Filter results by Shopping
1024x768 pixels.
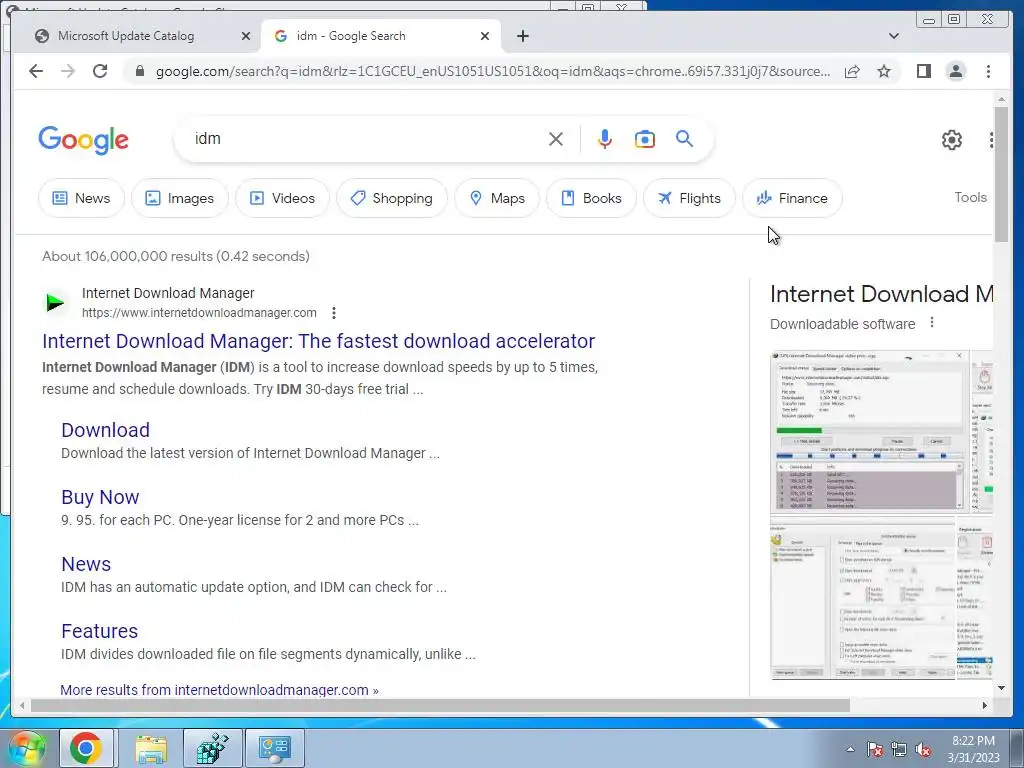392,198
